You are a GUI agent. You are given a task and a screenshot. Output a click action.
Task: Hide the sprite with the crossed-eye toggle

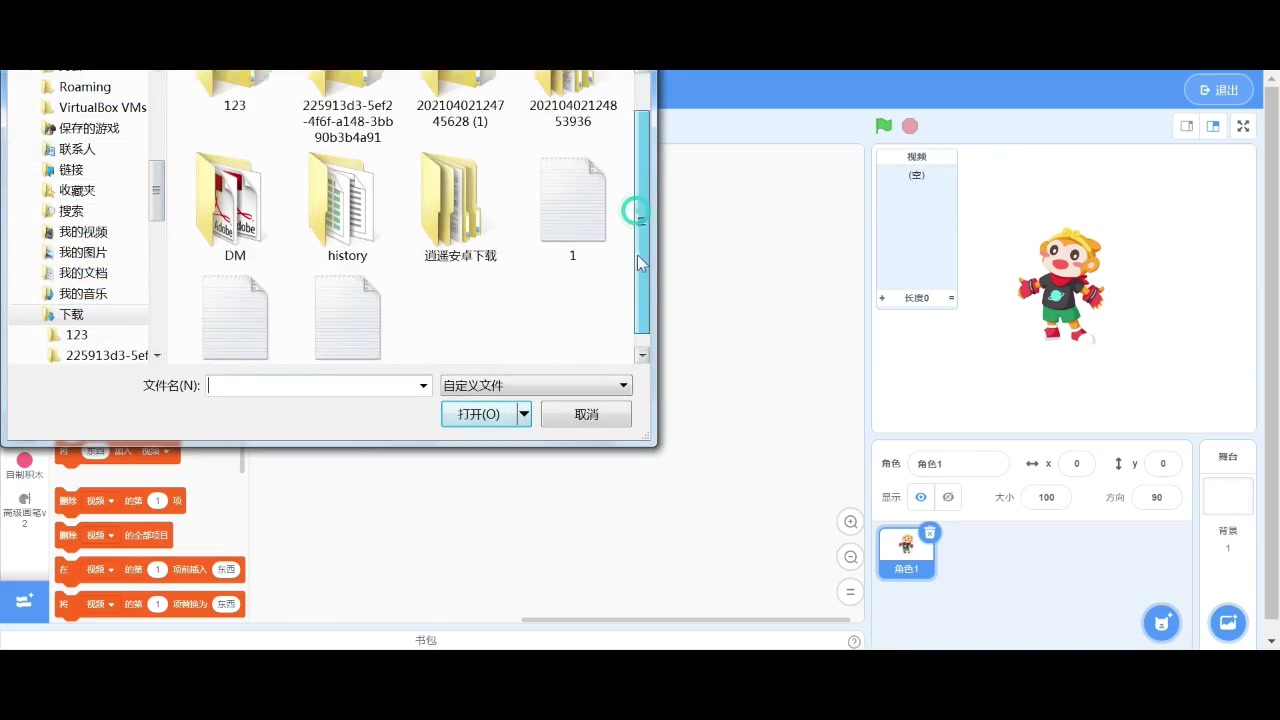pyautogui.click(x=948, y=497)
